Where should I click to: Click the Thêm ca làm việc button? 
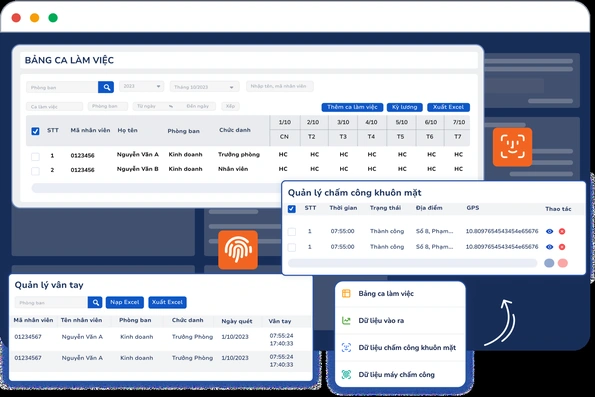[x=352, y=107]
